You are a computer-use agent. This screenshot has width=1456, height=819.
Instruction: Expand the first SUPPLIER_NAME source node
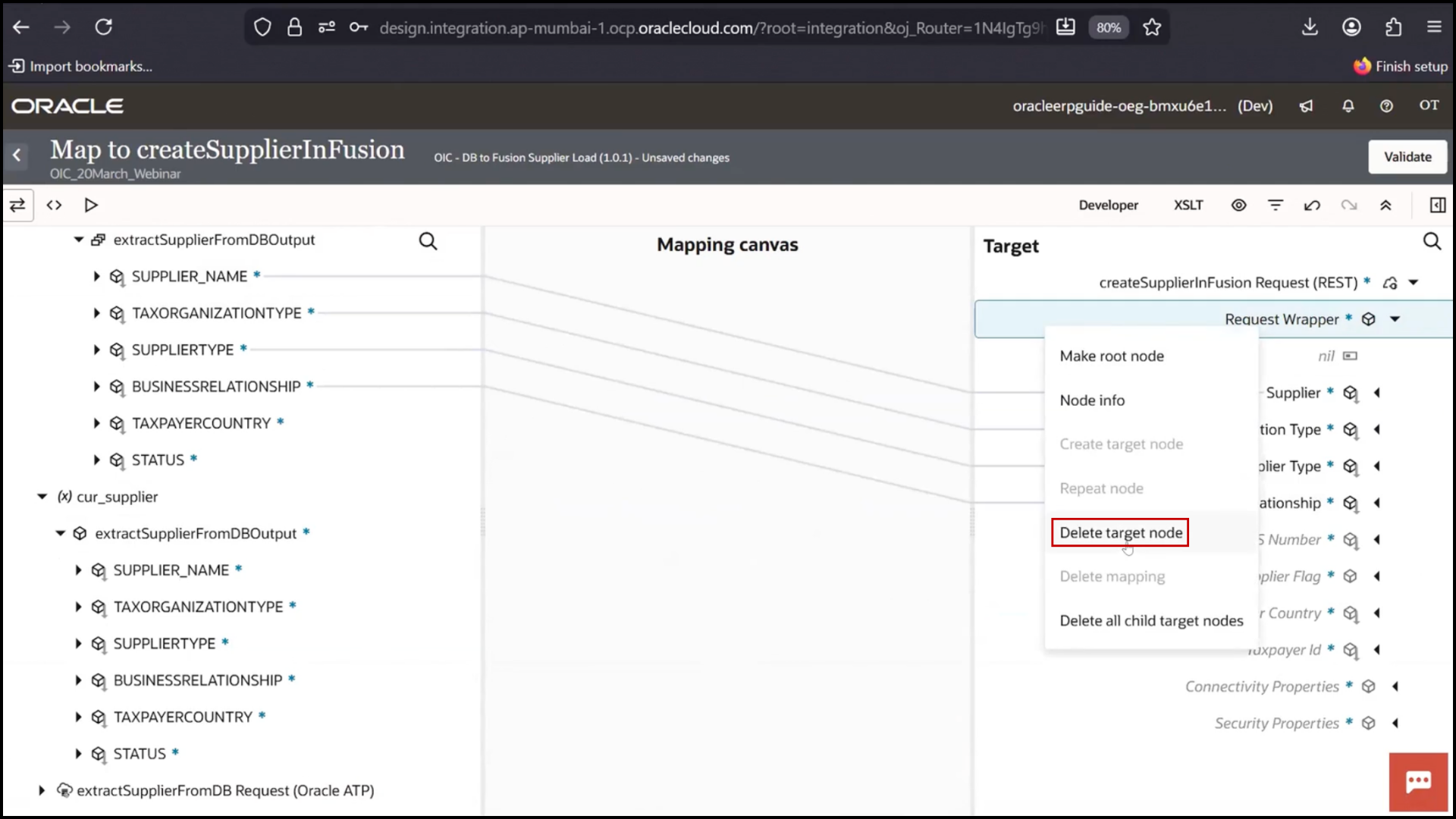pyautogui.click(x=96, y=277)
